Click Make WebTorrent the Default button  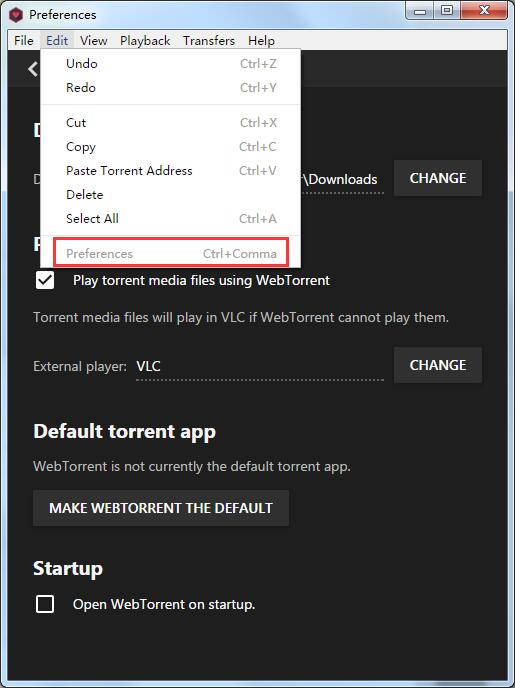point(161,508)
